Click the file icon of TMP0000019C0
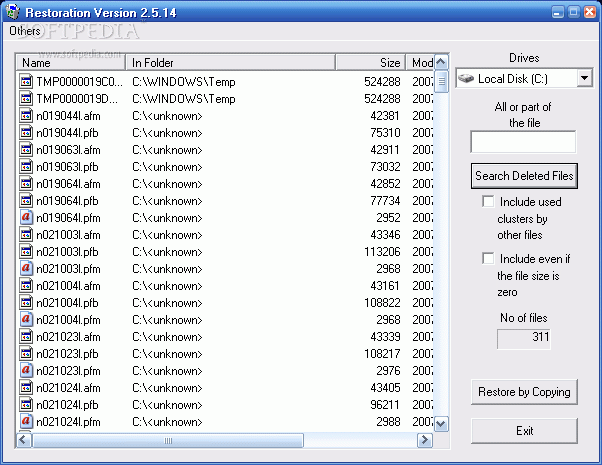The height and width of the screenshot is (465, 602). (26, 81)
